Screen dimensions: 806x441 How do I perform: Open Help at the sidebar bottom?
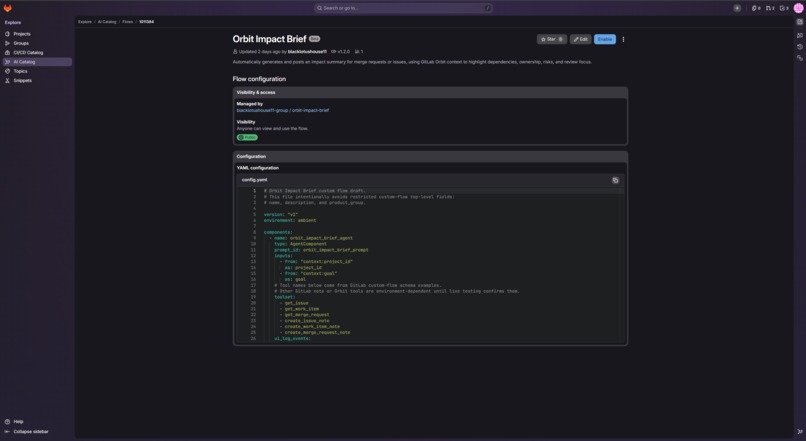[x=14, y=421]
